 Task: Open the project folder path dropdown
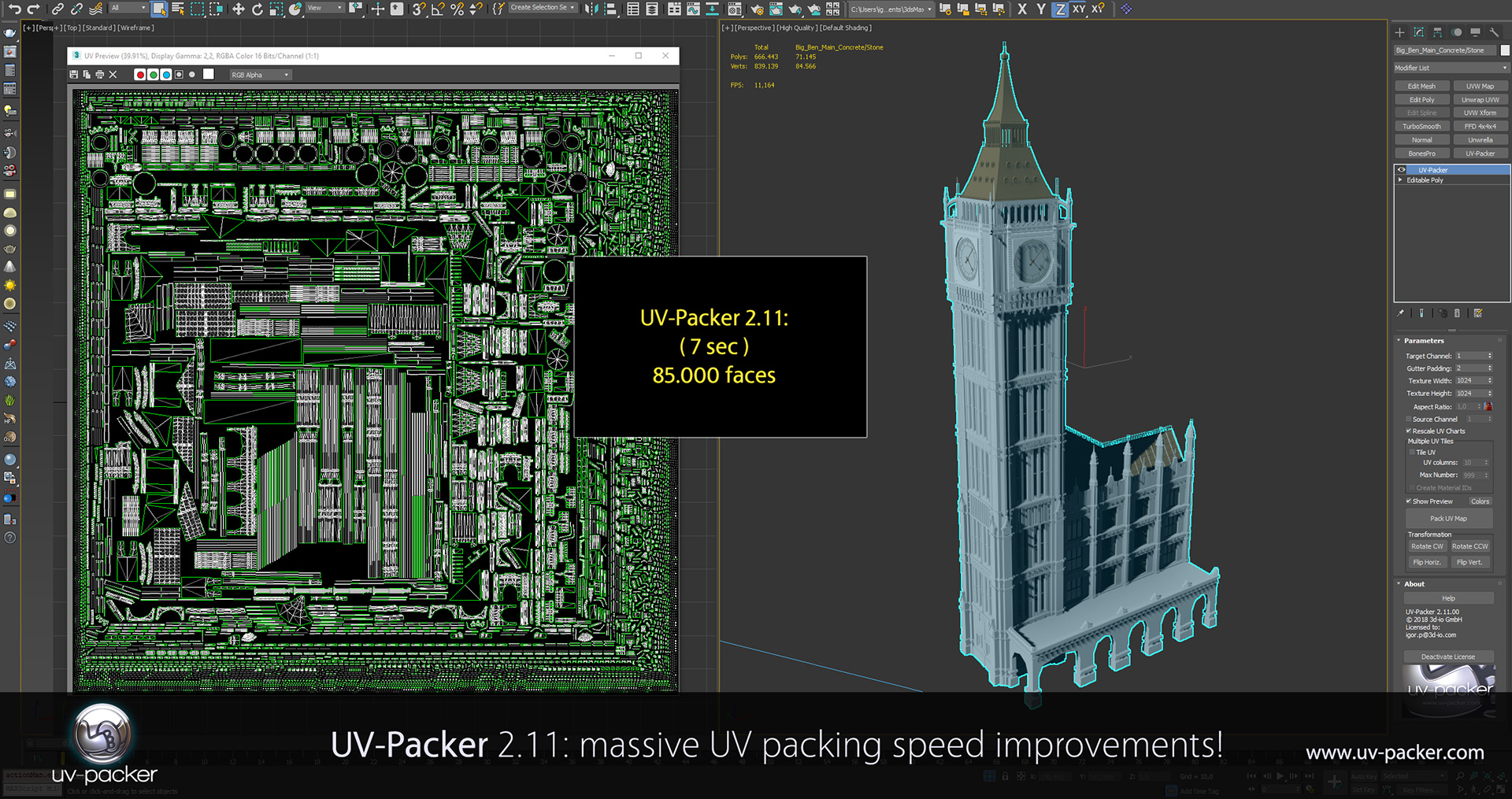click(891, 9)
